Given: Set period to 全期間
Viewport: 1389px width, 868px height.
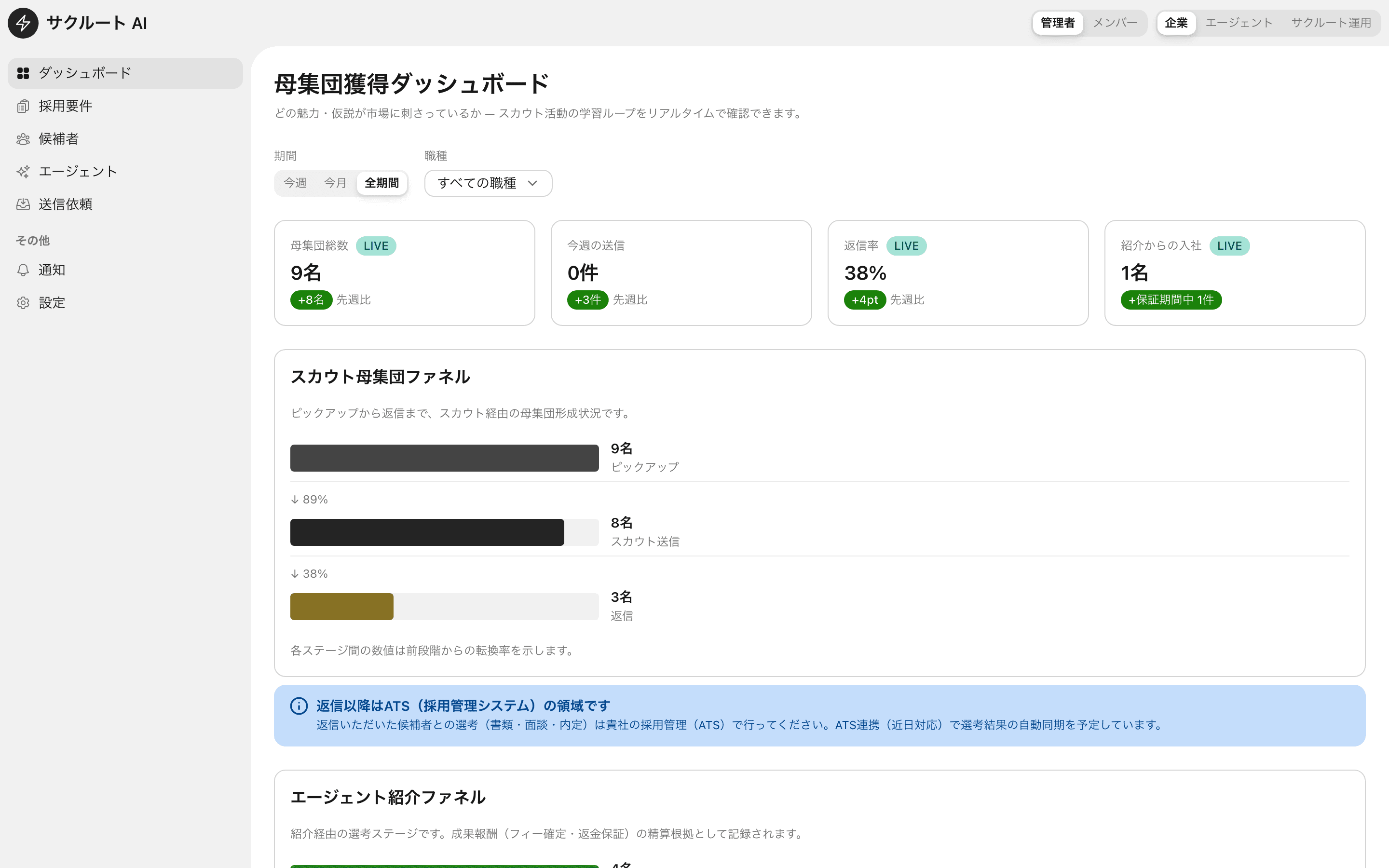Looking at the screenshot, I should (x=381, y=183).
